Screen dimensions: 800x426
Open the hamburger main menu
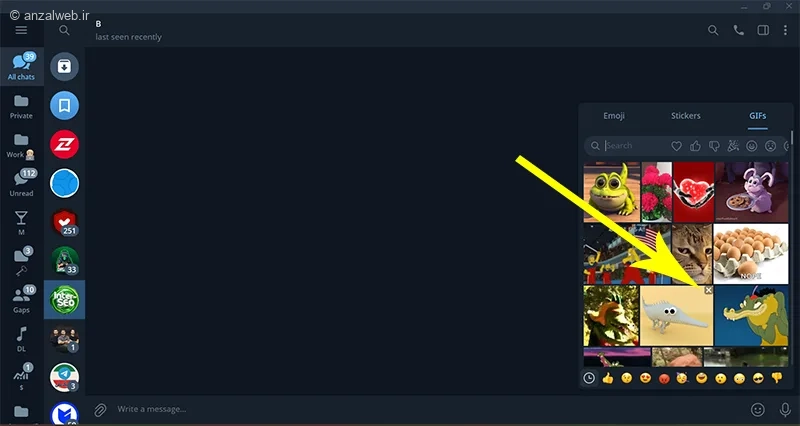(x=21, y=30)
